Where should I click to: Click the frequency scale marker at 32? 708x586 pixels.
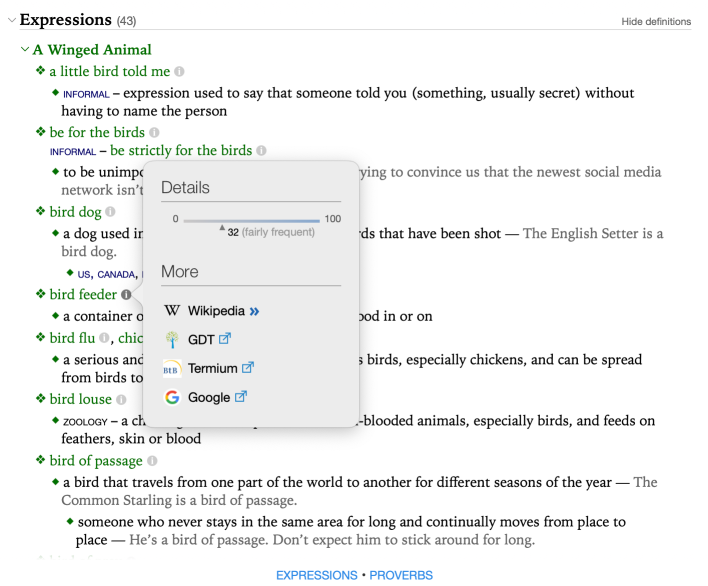[x=222, y=227]
